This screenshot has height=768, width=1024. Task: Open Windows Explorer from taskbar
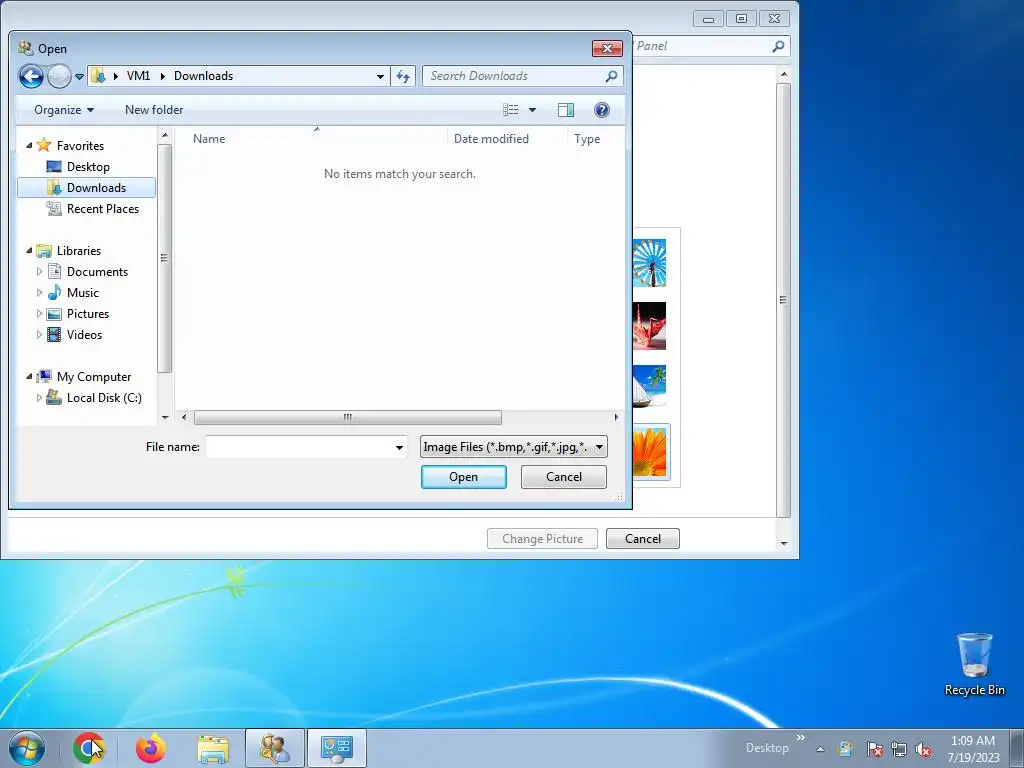click(x=213, y=749)
